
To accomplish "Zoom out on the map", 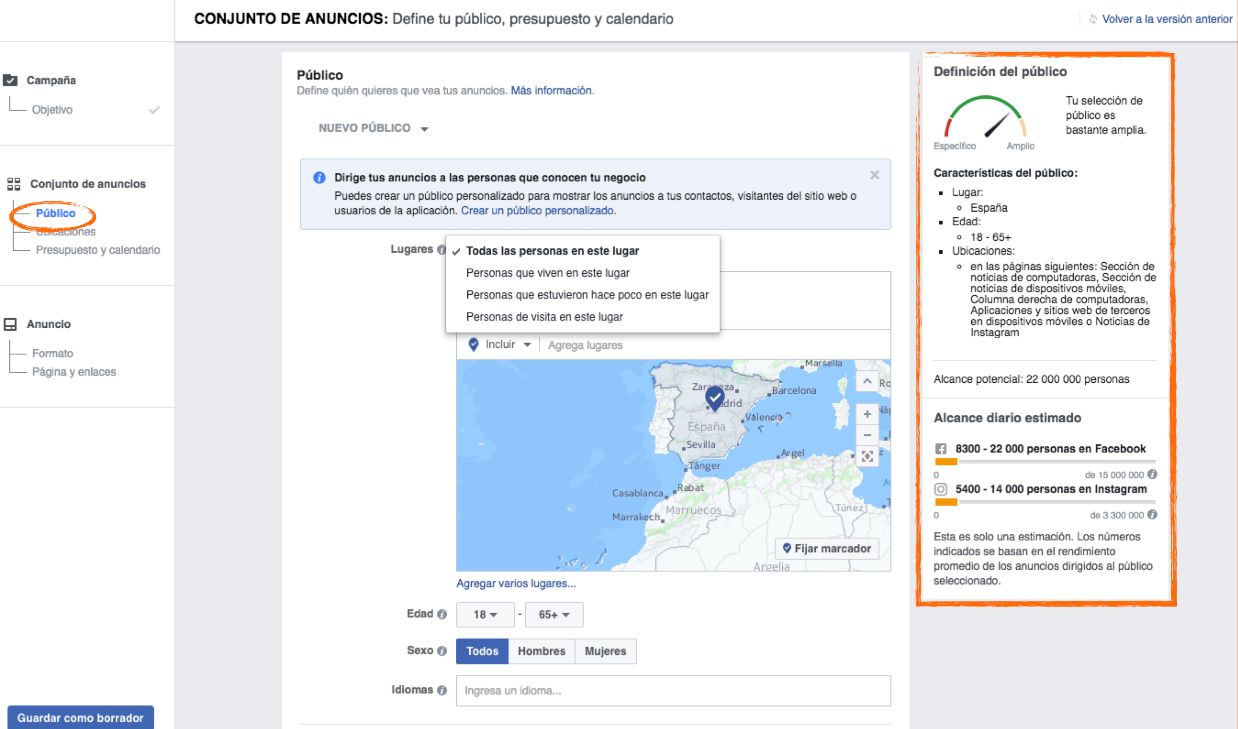I will coord(867,435).
